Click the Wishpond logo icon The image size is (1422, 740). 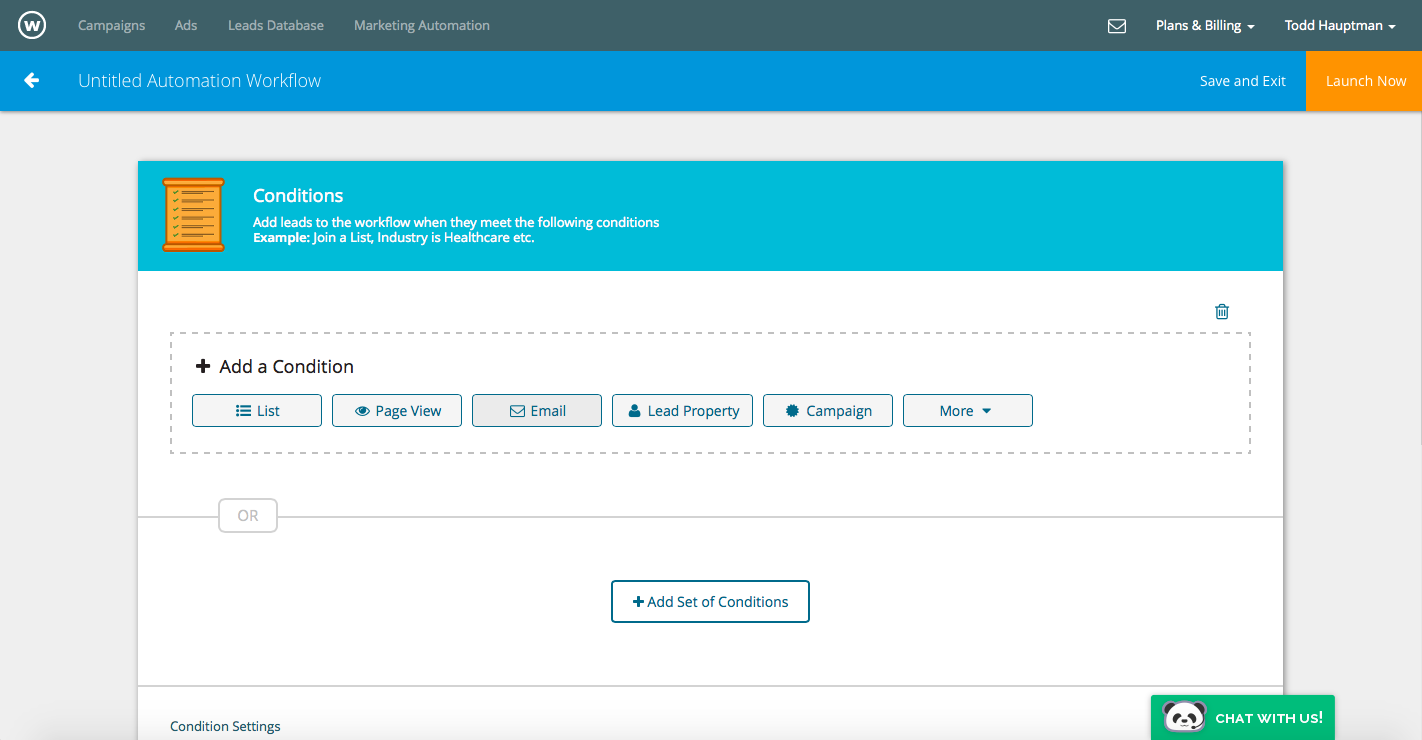pyautogui.click(x=32, y=25)
